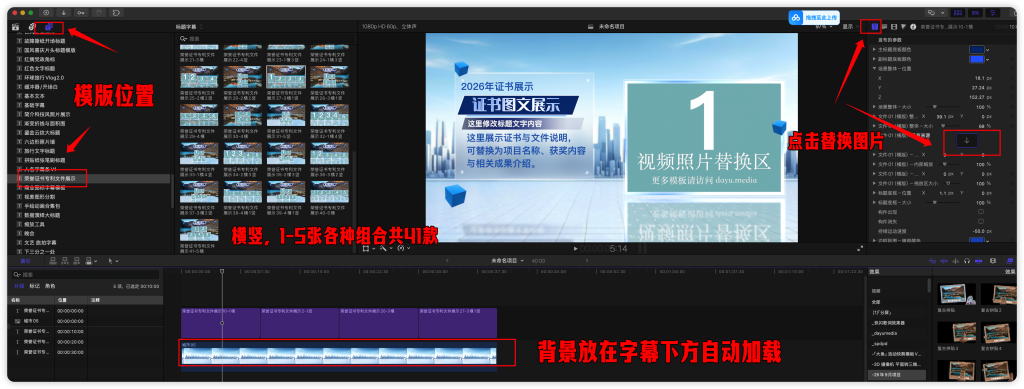The width and height of the screenshot is (1024, 389).
Task: Open the Libraries sidebar icon
Action: click(x=16, y=27)
